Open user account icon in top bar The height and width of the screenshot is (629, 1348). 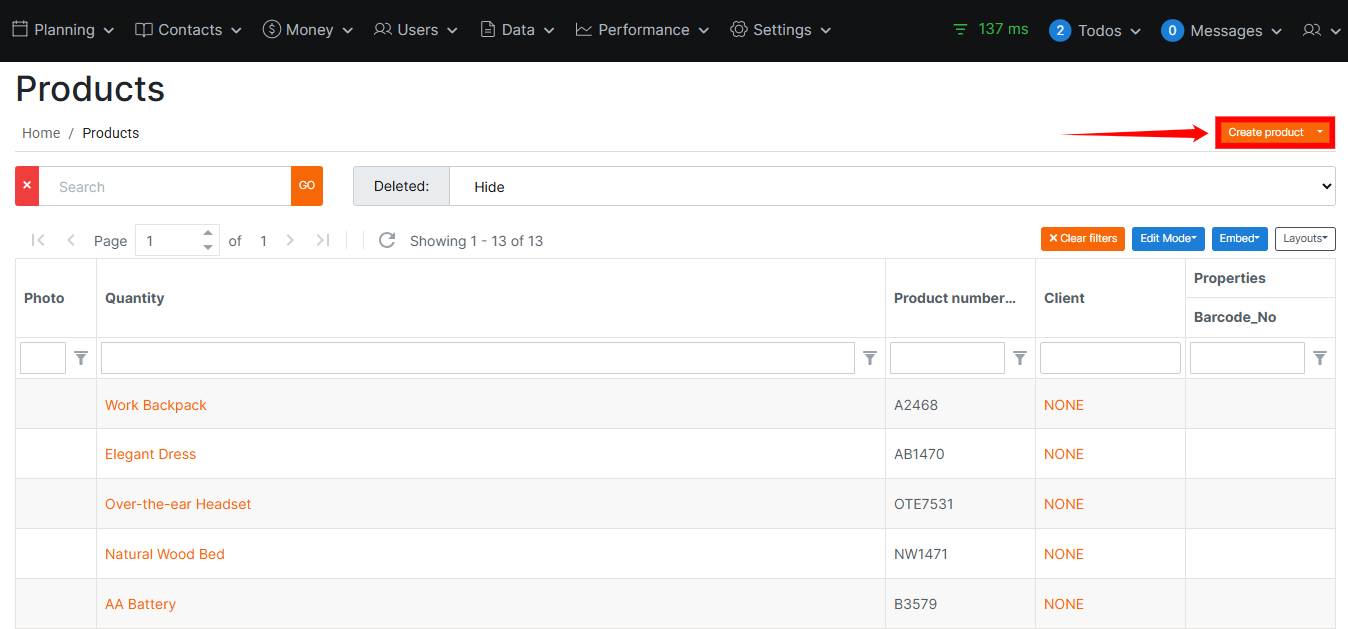tap(1320, 31)
